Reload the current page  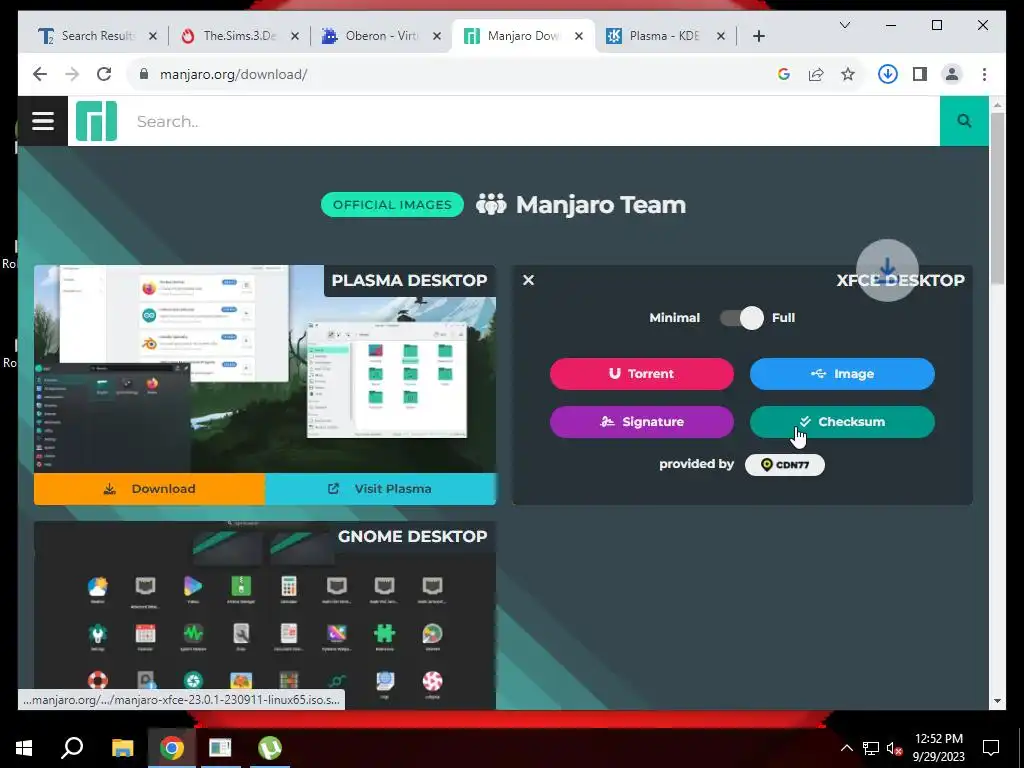click(104, 74)
